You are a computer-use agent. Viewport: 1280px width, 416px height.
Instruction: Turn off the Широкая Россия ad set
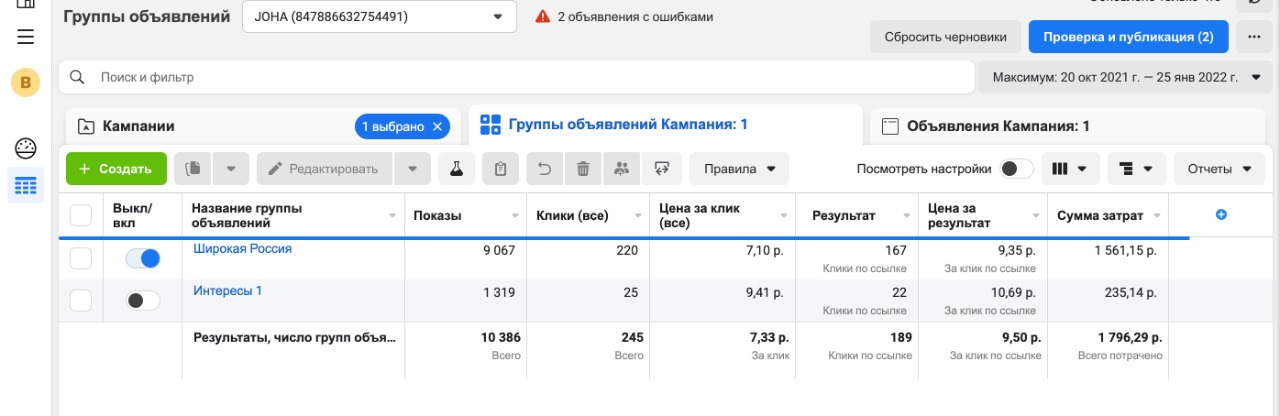(143, 259)
